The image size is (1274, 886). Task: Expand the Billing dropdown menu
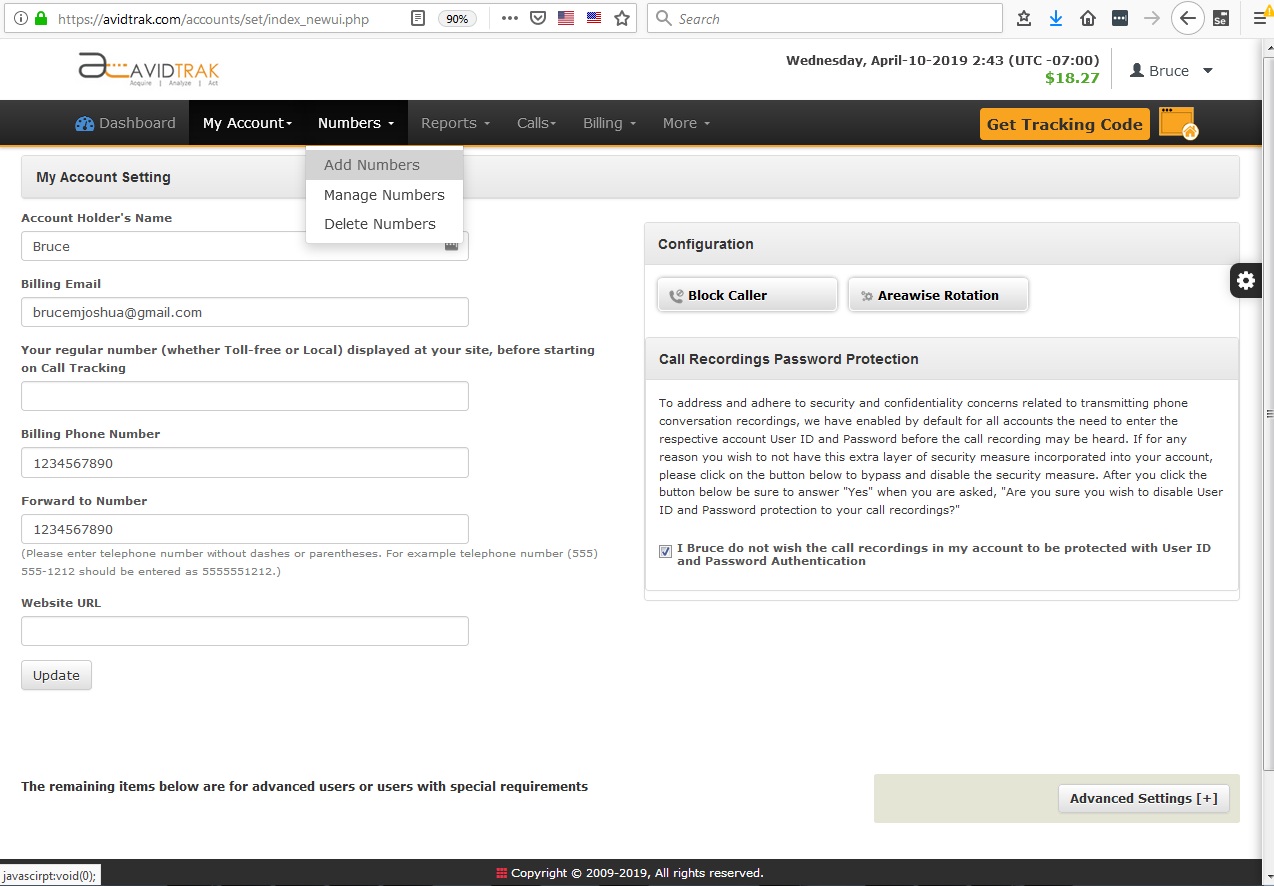coord(609,123)
